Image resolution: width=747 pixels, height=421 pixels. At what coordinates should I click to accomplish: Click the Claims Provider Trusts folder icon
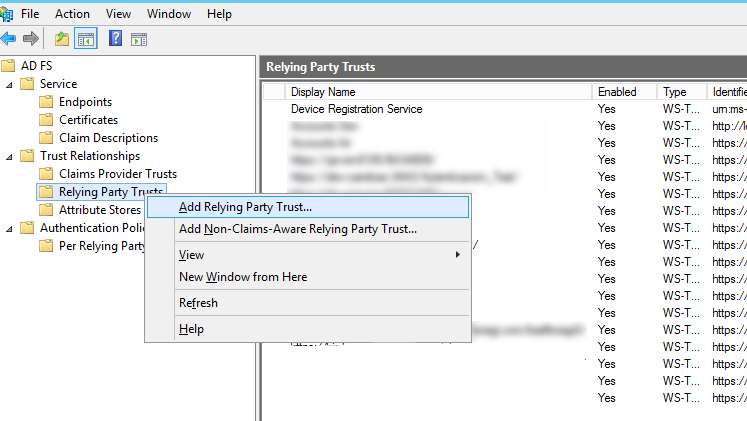click(x=46, y=174)
